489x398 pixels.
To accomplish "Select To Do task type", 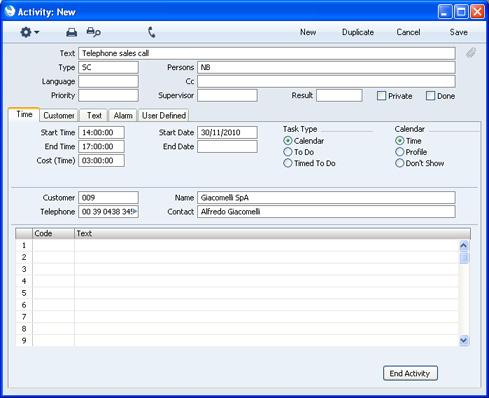I will click(288, 152).
